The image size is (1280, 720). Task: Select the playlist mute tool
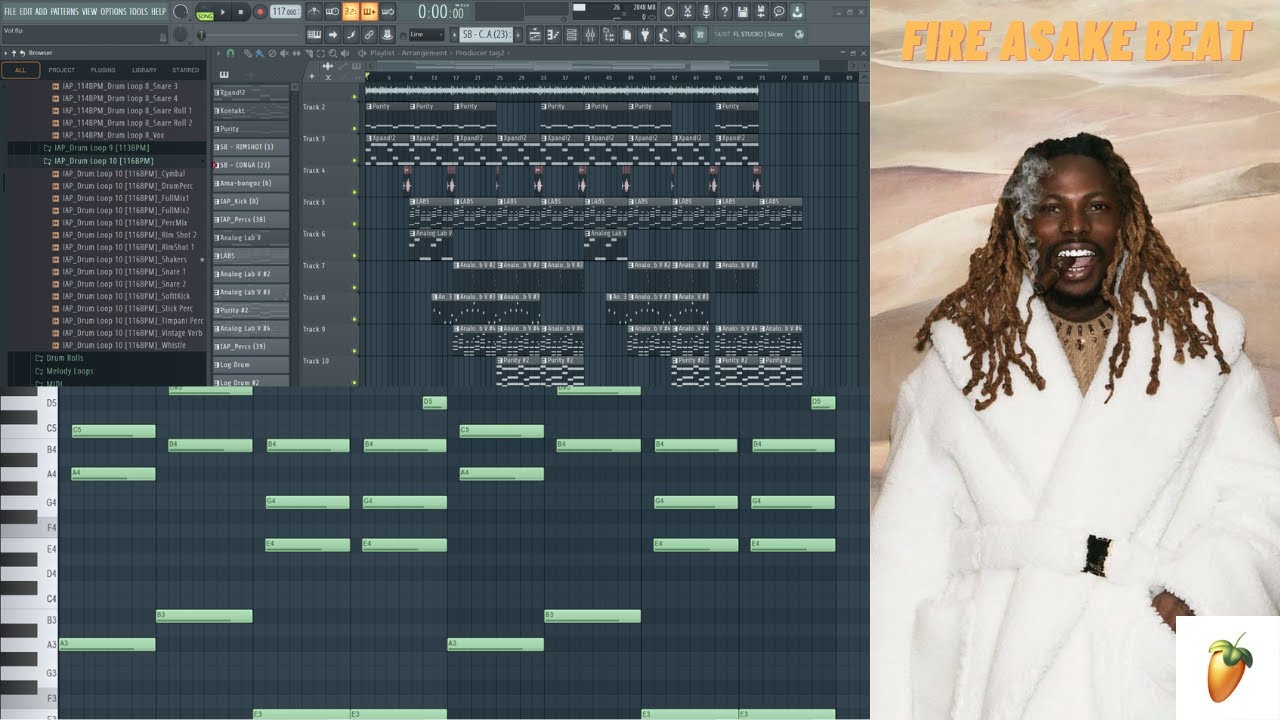tap(284, 53)
